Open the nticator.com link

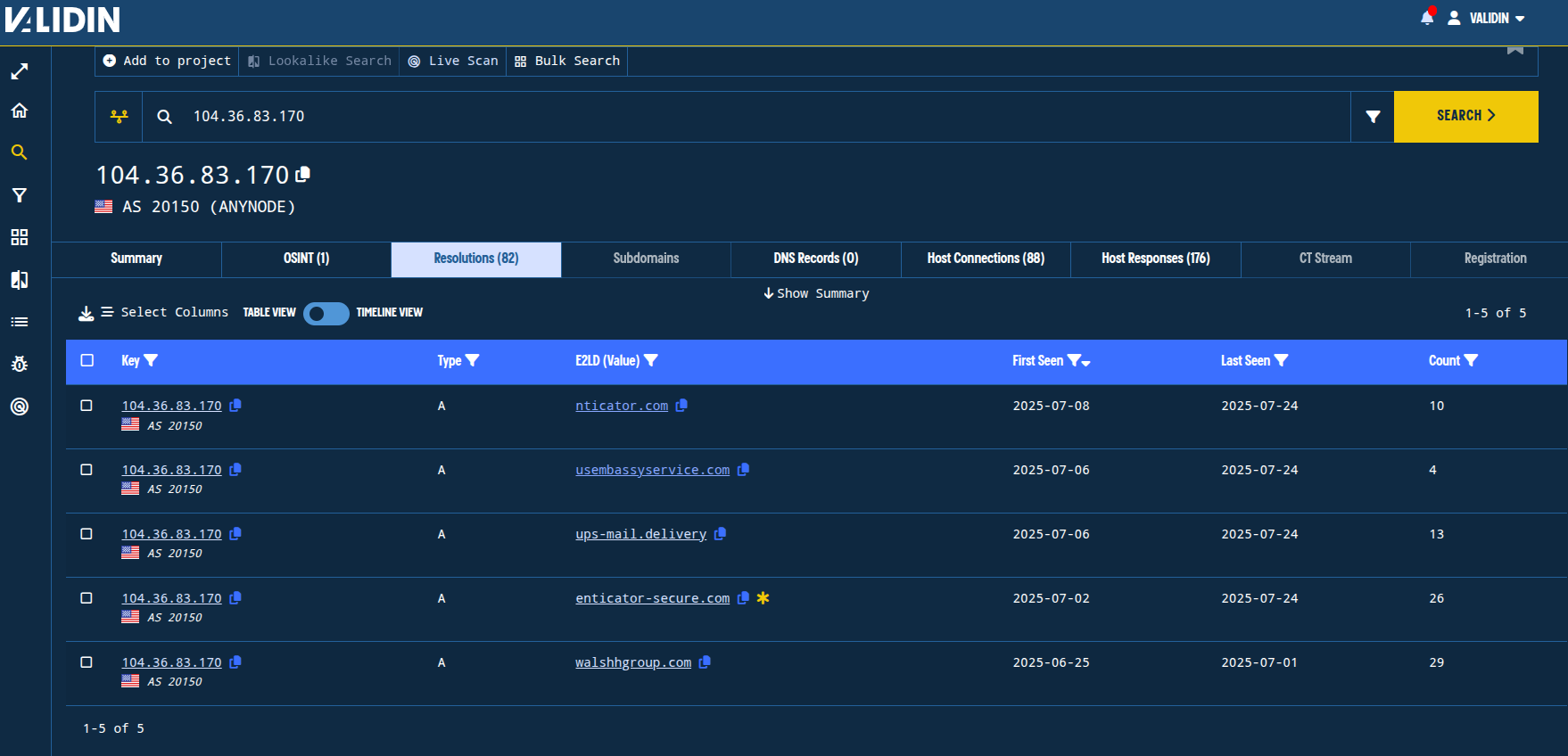click(622, 406)
